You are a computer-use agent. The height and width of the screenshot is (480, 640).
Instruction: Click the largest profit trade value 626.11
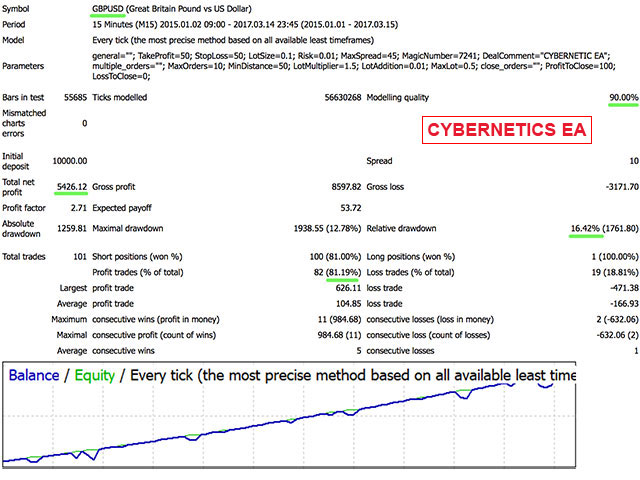pyautogui.click(x=344, y=285)
